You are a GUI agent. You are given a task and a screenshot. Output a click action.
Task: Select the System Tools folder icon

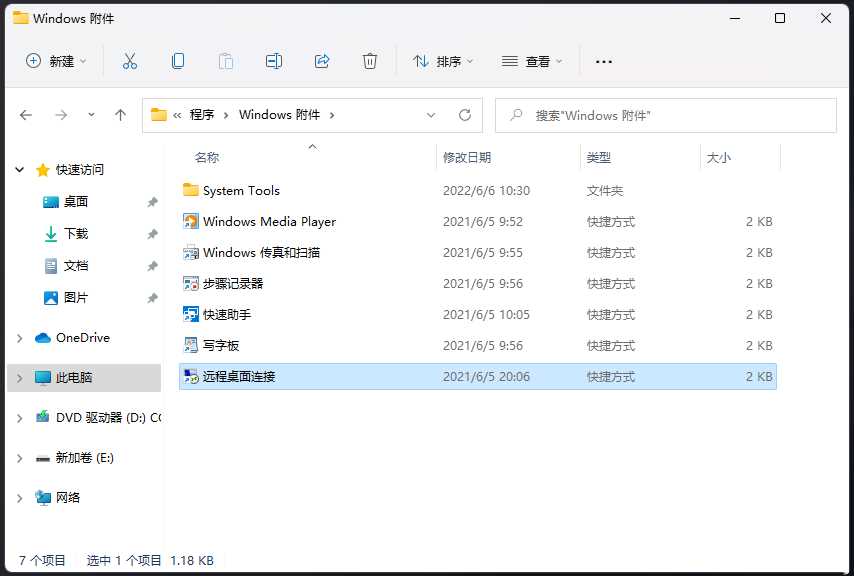tap(191, 190)
